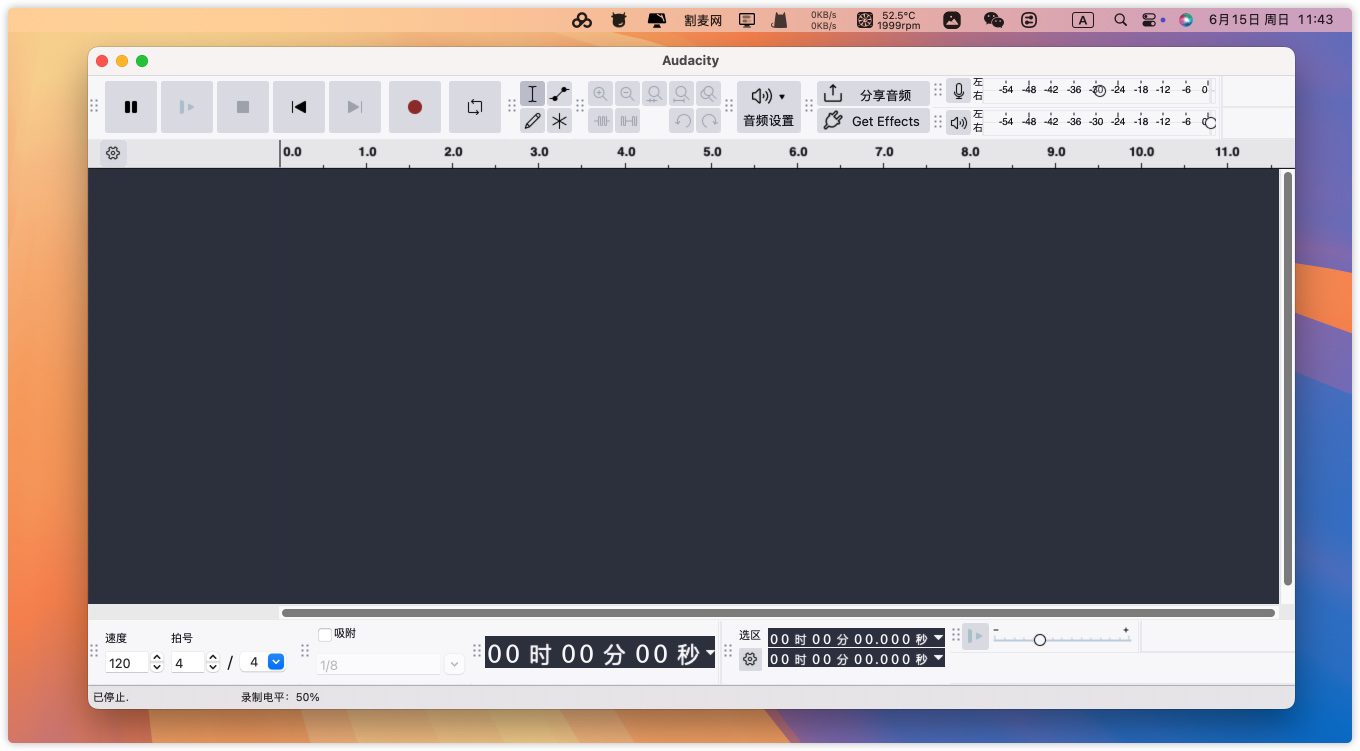This screenshot has height=751, width=1360.
Task: Click the Zoom In magnifier
Action: (600, 94)
